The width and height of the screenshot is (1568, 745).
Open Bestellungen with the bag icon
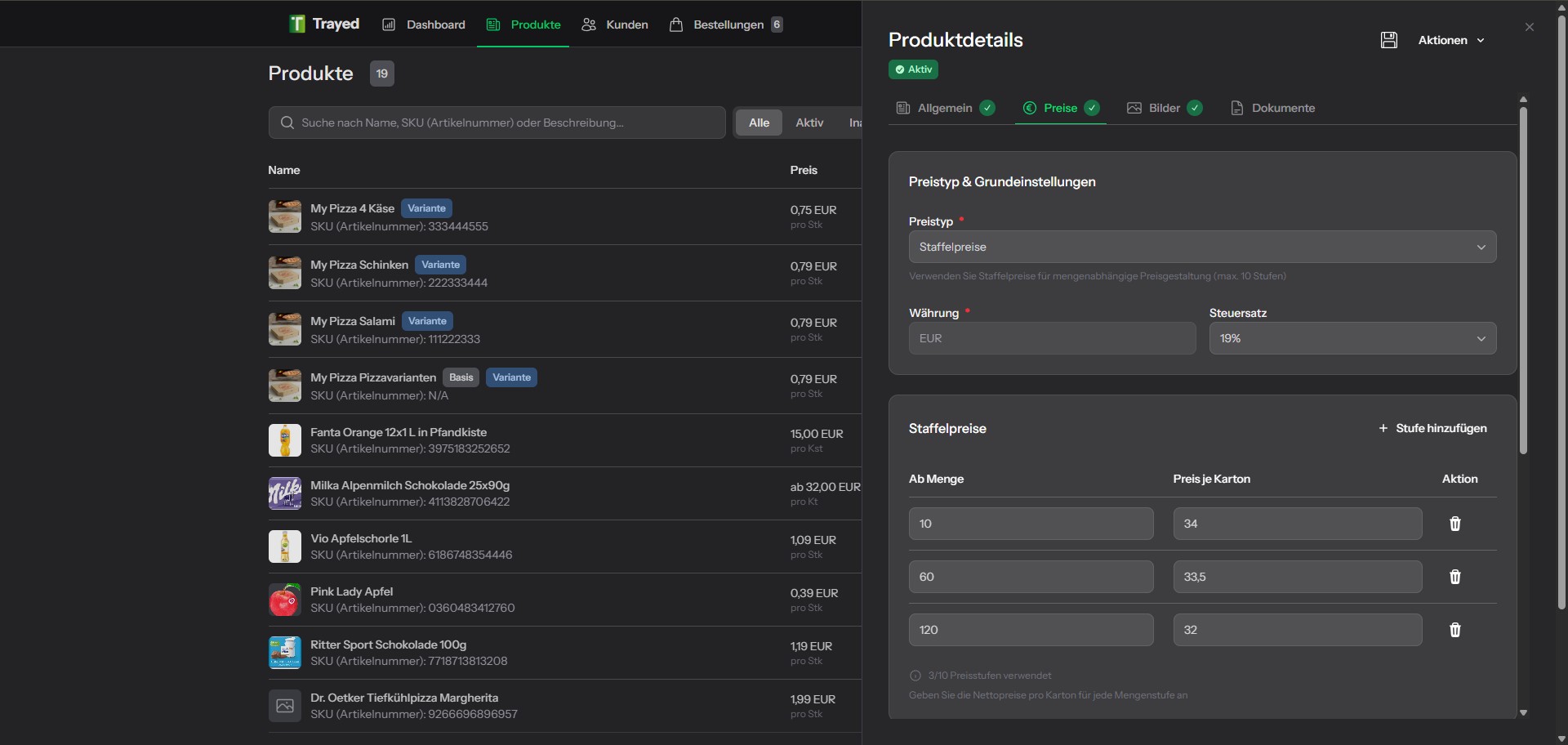676,25
